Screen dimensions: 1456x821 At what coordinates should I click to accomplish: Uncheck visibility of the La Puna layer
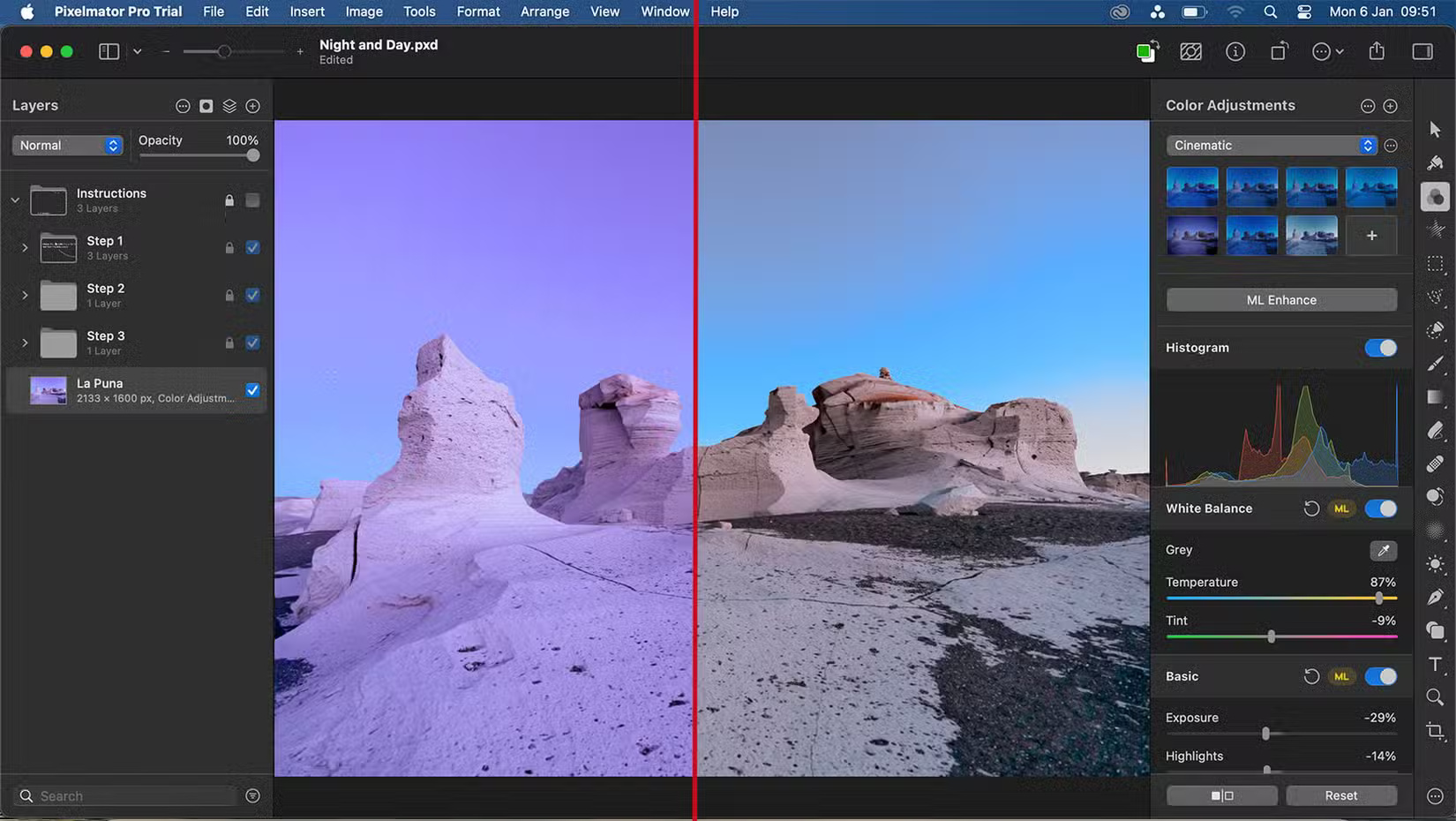coord(252,389)
